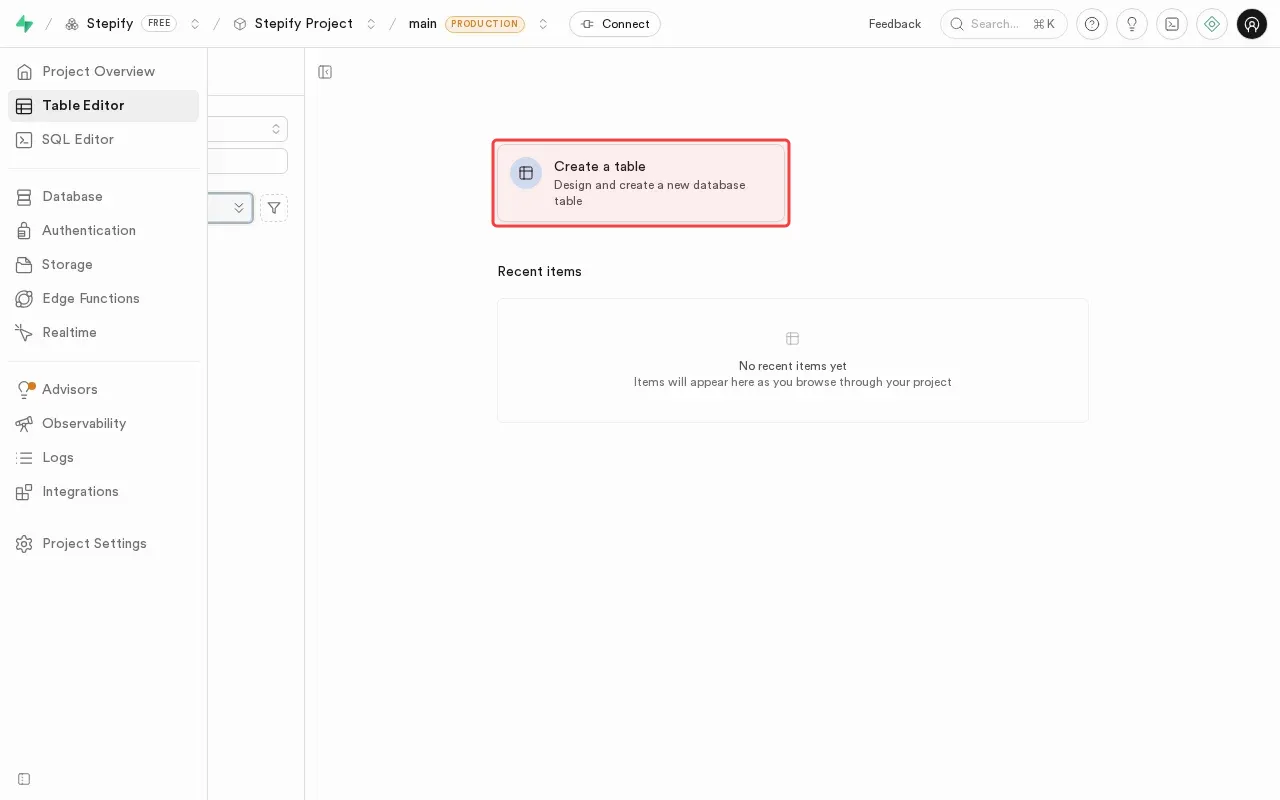The height and width of the screenshot is (800, 1280).
Task: Click the filter funnel icon
Action: [x=273, y=208]
